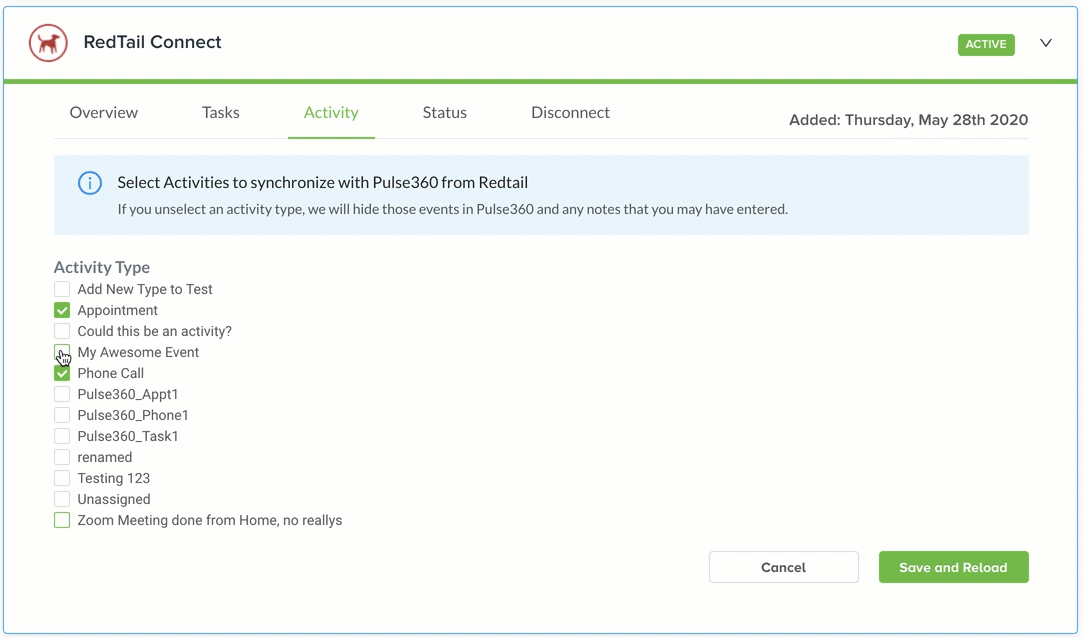Select the Testing 123 checkbox
The image size is (1084, 637).
click(62, 478)
